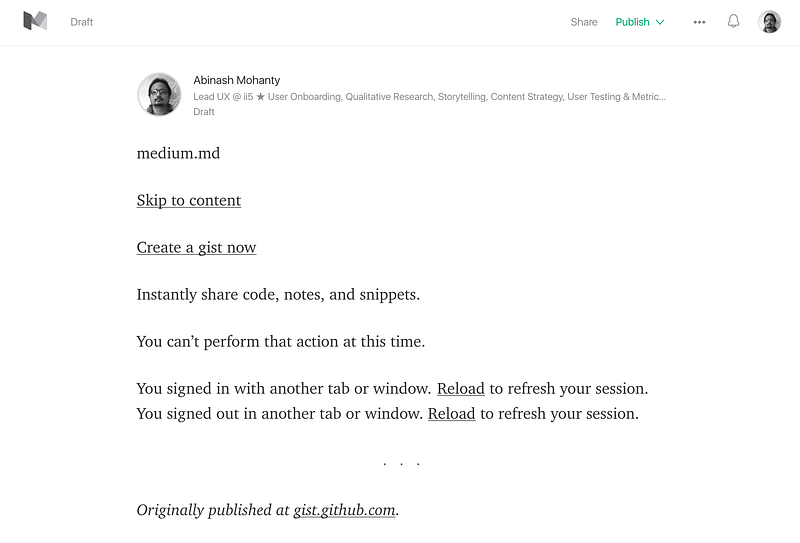Click the Draft label beside the logo
Image resolution: width=800 pixels, height=543 pixels.
(x=82, y=22)
